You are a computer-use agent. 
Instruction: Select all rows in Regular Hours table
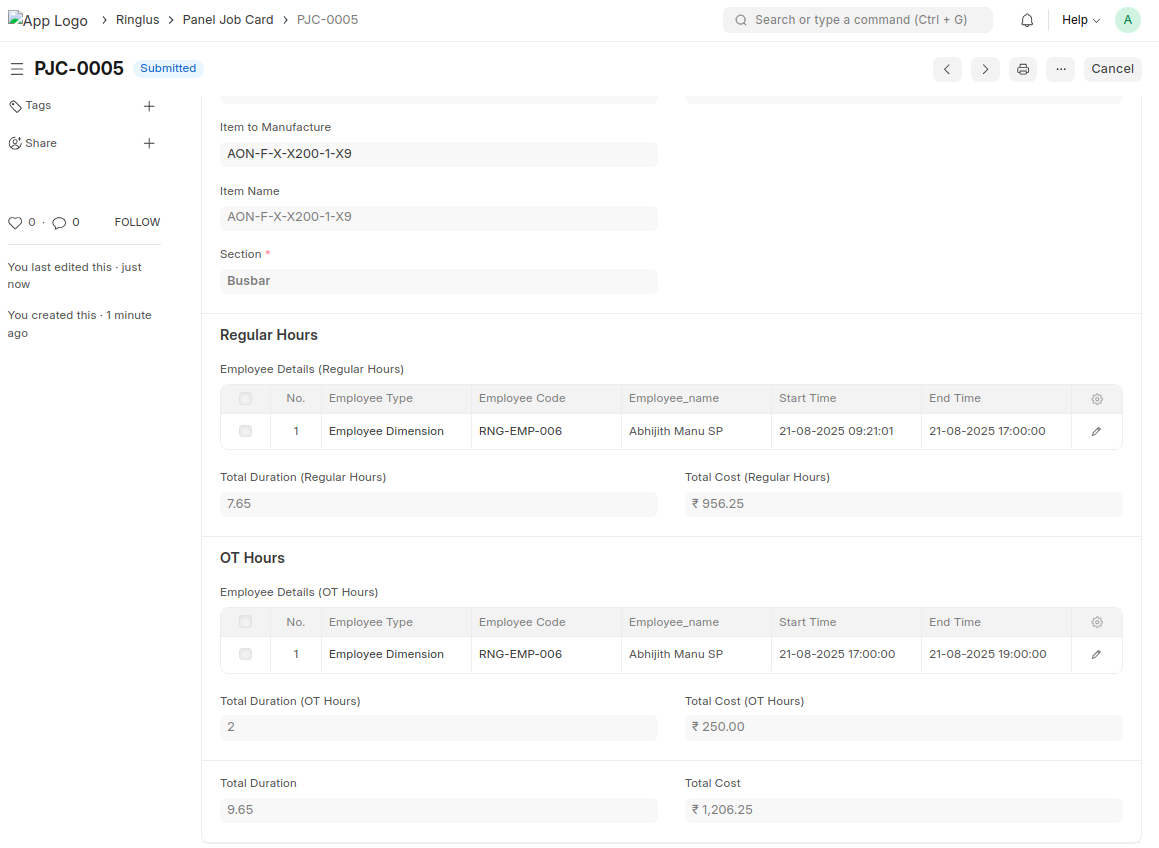pyautogui.click(x=246, y=399)
